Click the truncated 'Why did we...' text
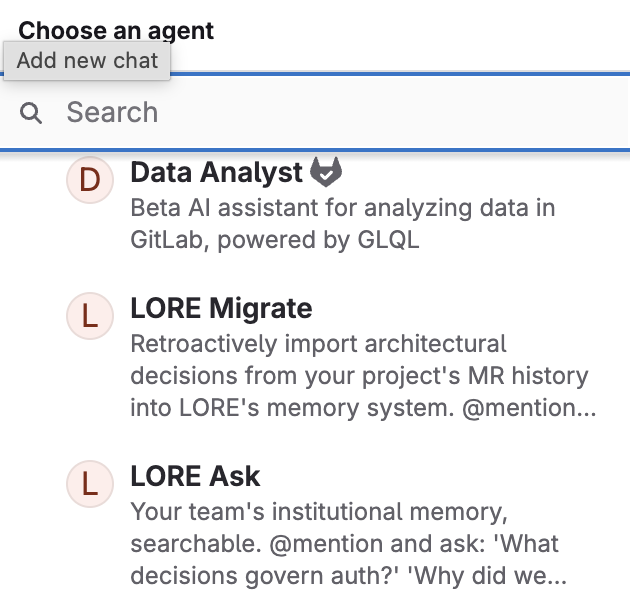Image resolution: width=630 pixels, height=604 pixels. tap(508, 576)
